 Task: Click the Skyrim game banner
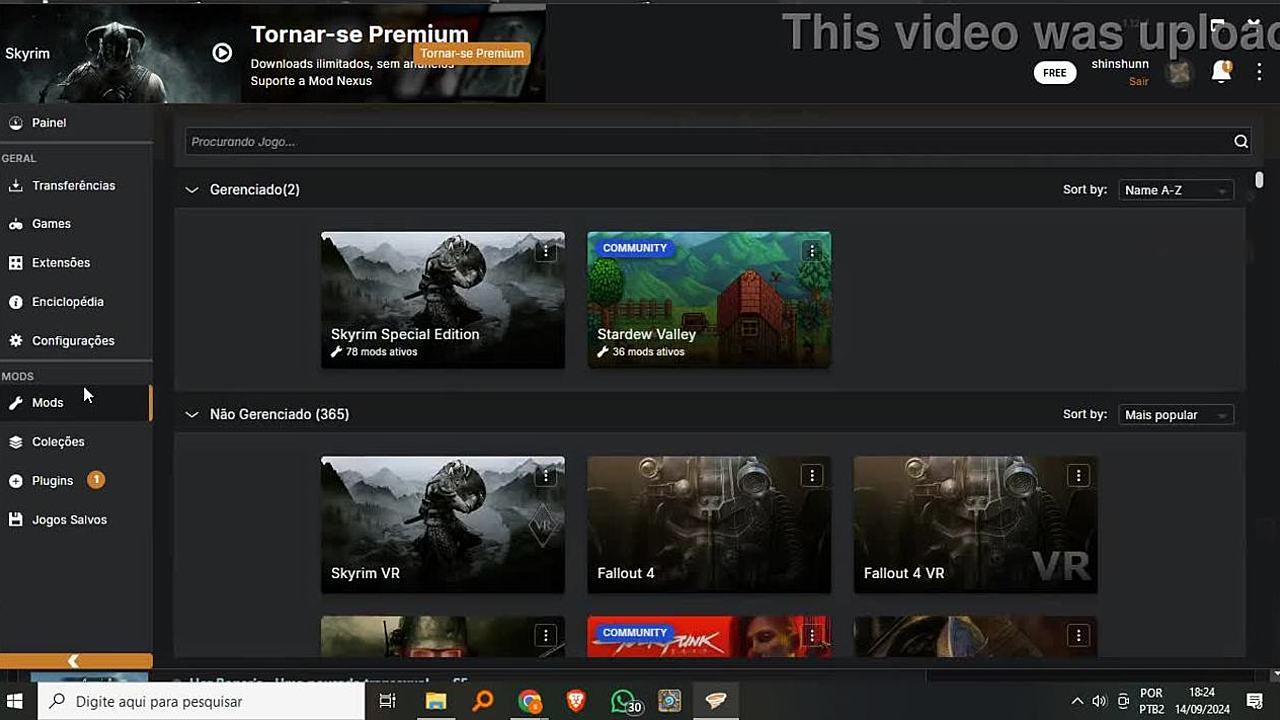click(x=120, y=53)
